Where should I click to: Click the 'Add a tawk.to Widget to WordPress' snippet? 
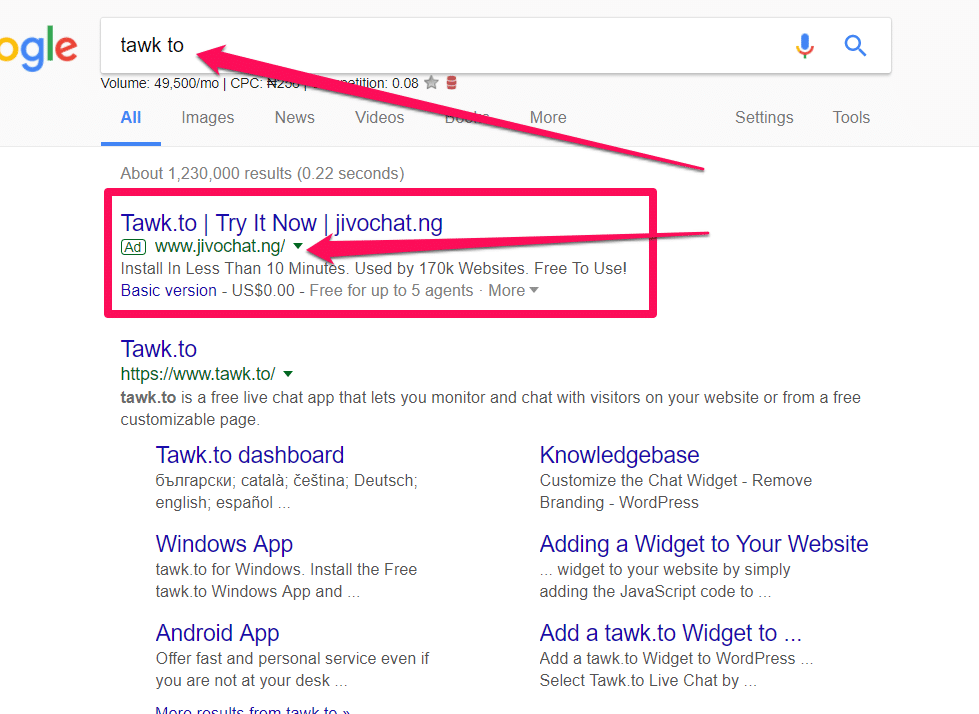tap(676, 669)
